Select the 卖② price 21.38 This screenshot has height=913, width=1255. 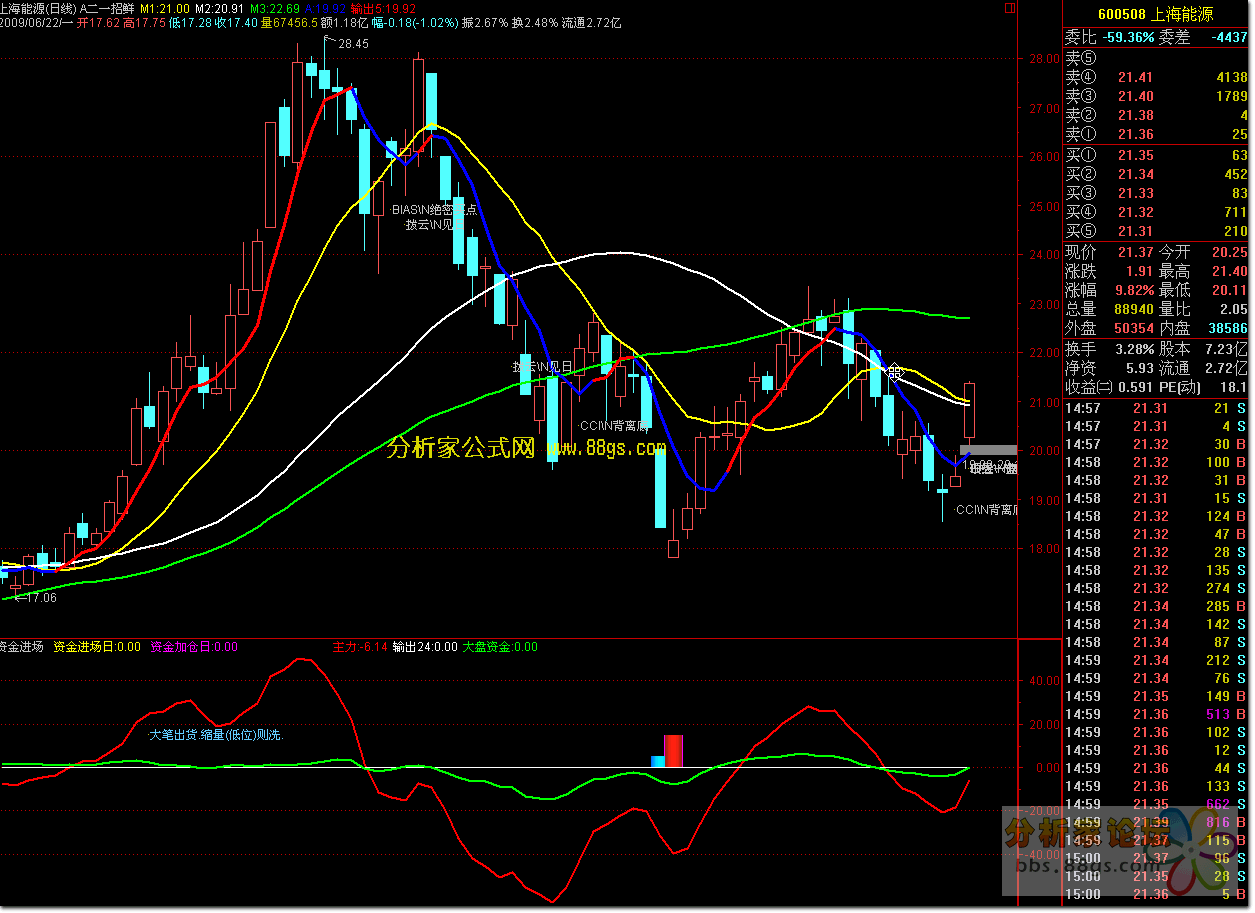point(1135,115)
